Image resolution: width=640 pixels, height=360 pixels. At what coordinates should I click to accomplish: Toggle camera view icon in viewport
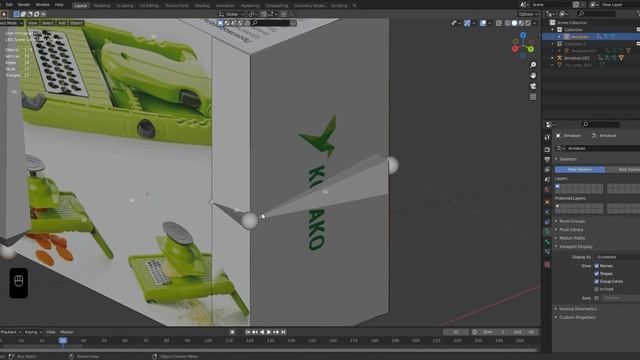(533, 86)
